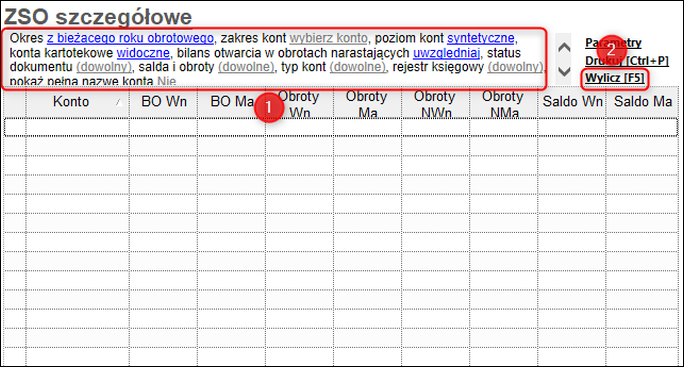Click the BO Ma column header
The image size is (684, 367).
click(232, 102)
